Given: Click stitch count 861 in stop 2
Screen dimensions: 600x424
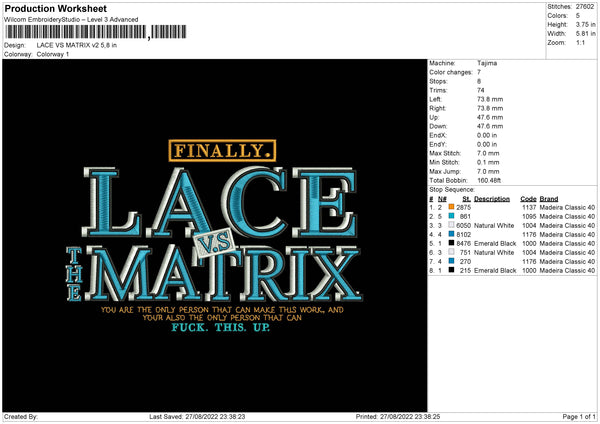Looking at the screenshot, I should click(x=465, y=217).
